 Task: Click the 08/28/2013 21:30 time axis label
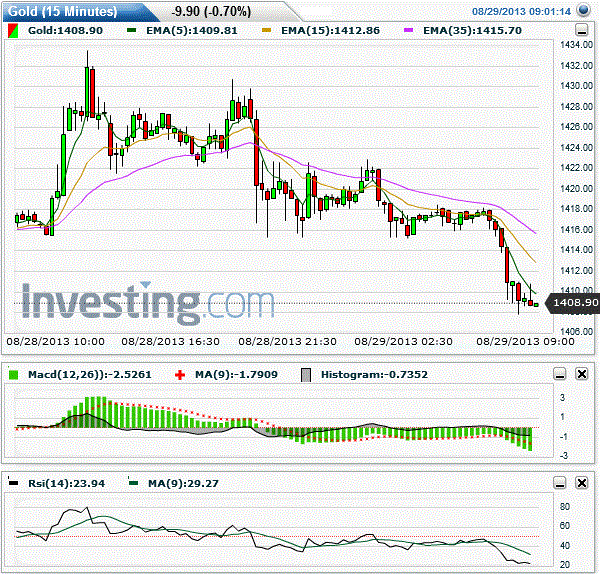pos(287,341)
